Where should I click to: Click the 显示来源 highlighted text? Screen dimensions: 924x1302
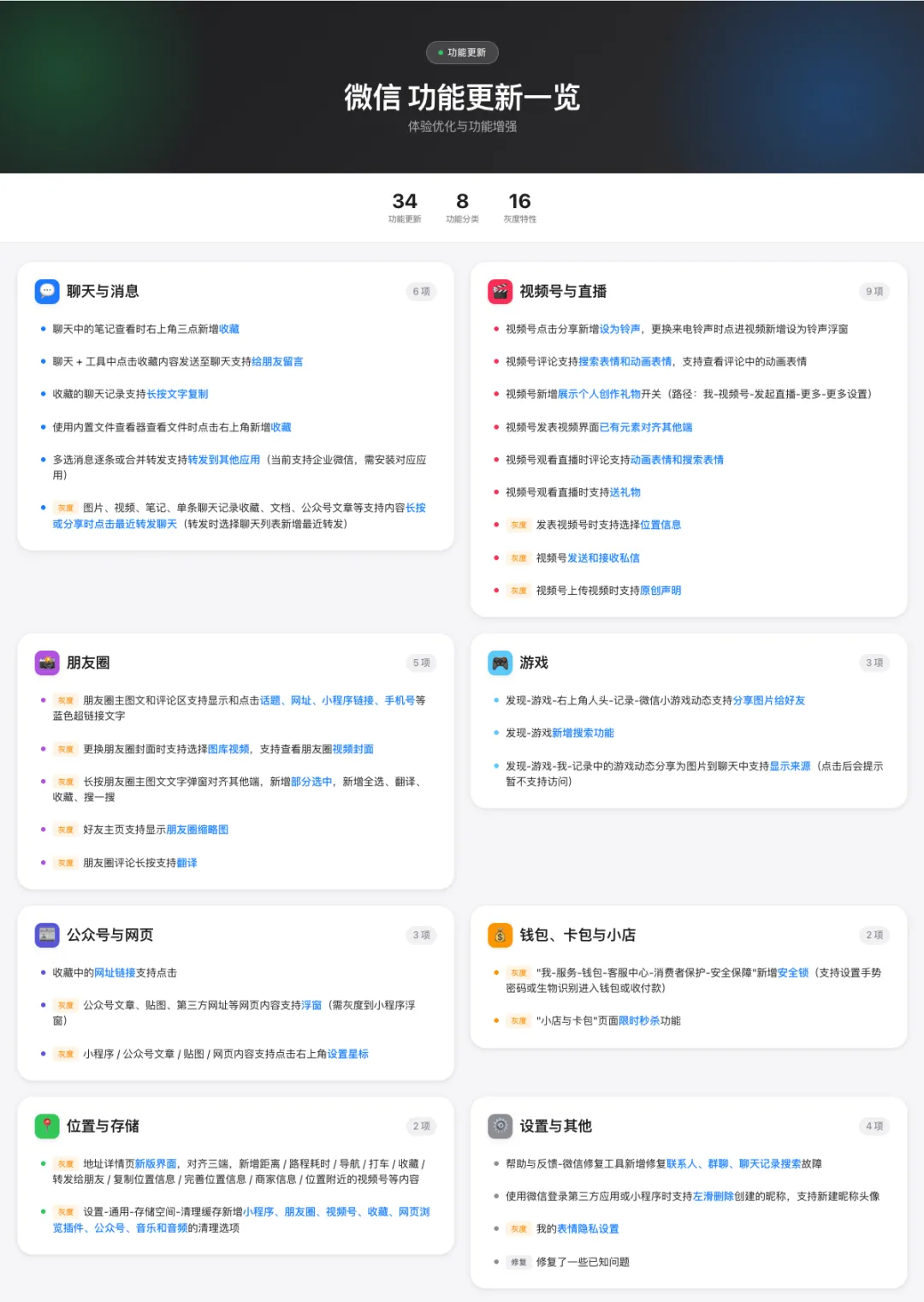(x=790, y=766)
